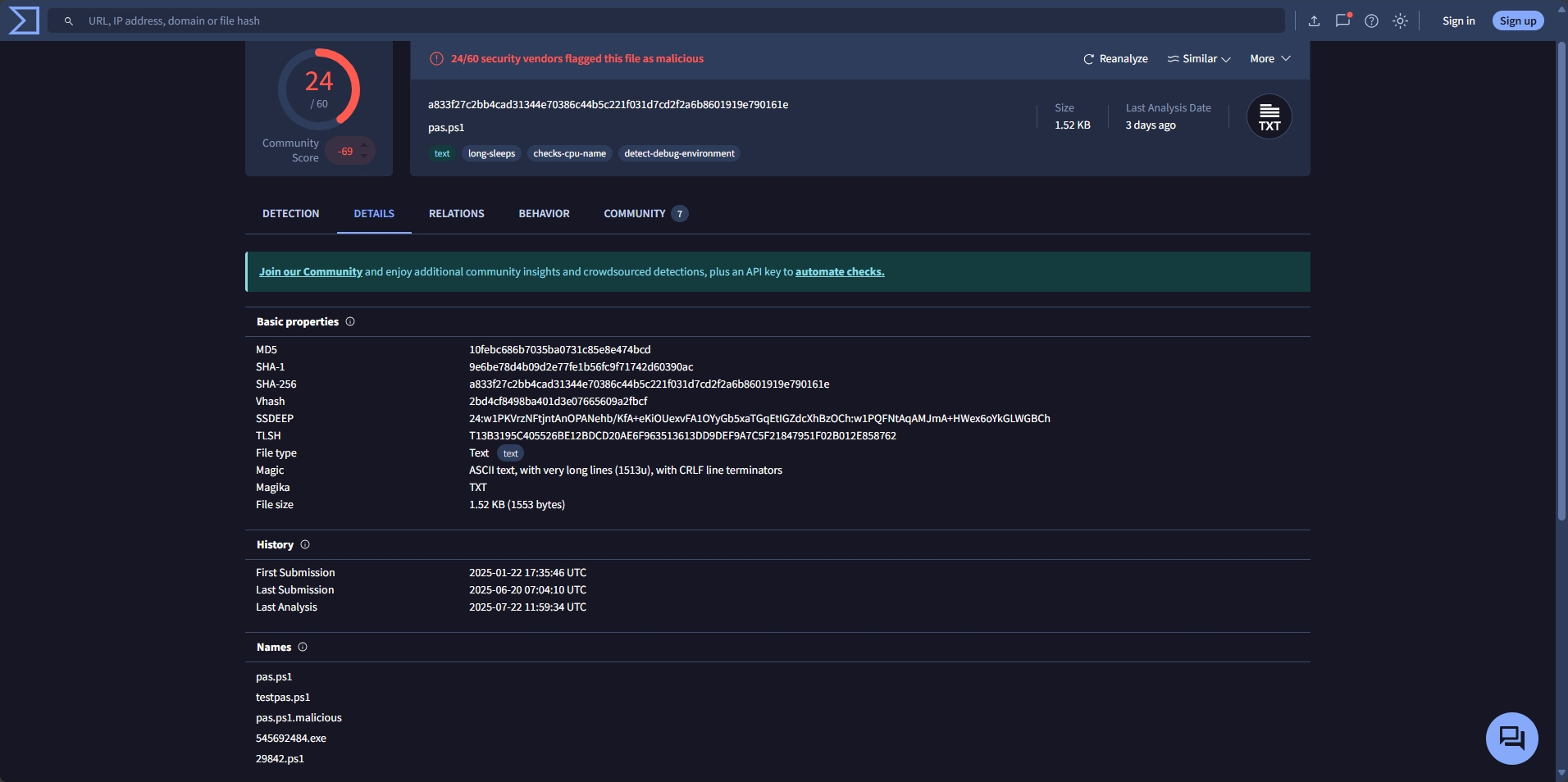This screenshot has height=782, width=1568.
Task: Click the VirusTotal logo icon
Action: coord(23,20)
